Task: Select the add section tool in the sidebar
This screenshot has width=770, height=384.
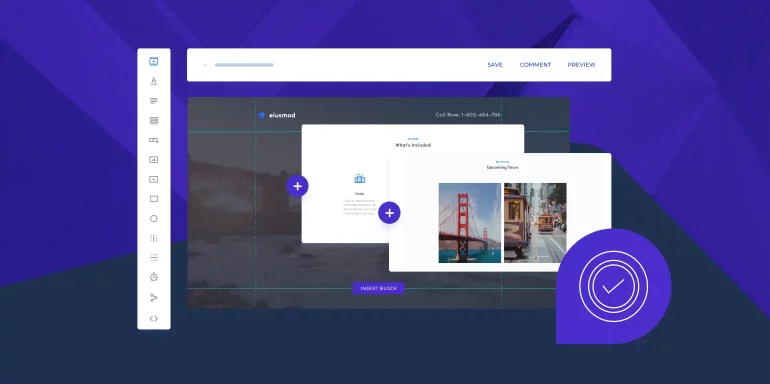Action: click(154, 61)
